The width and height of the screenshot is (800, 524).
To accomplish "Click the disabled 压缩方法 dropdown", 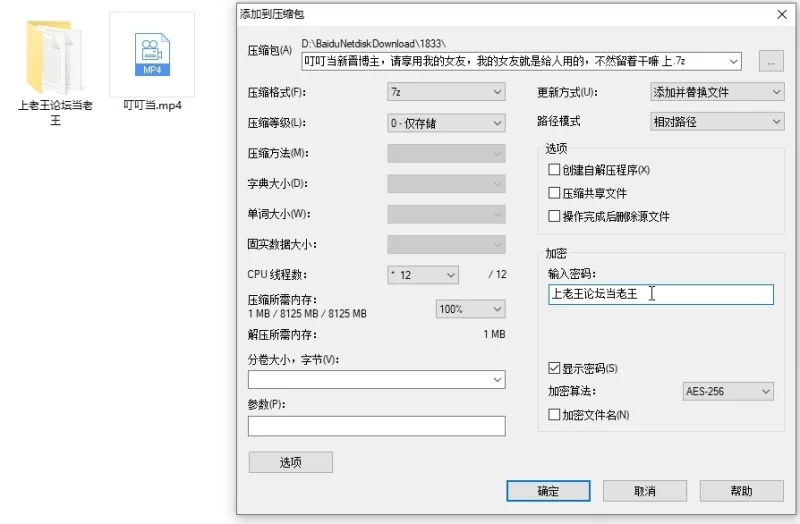I will [446, 154].
